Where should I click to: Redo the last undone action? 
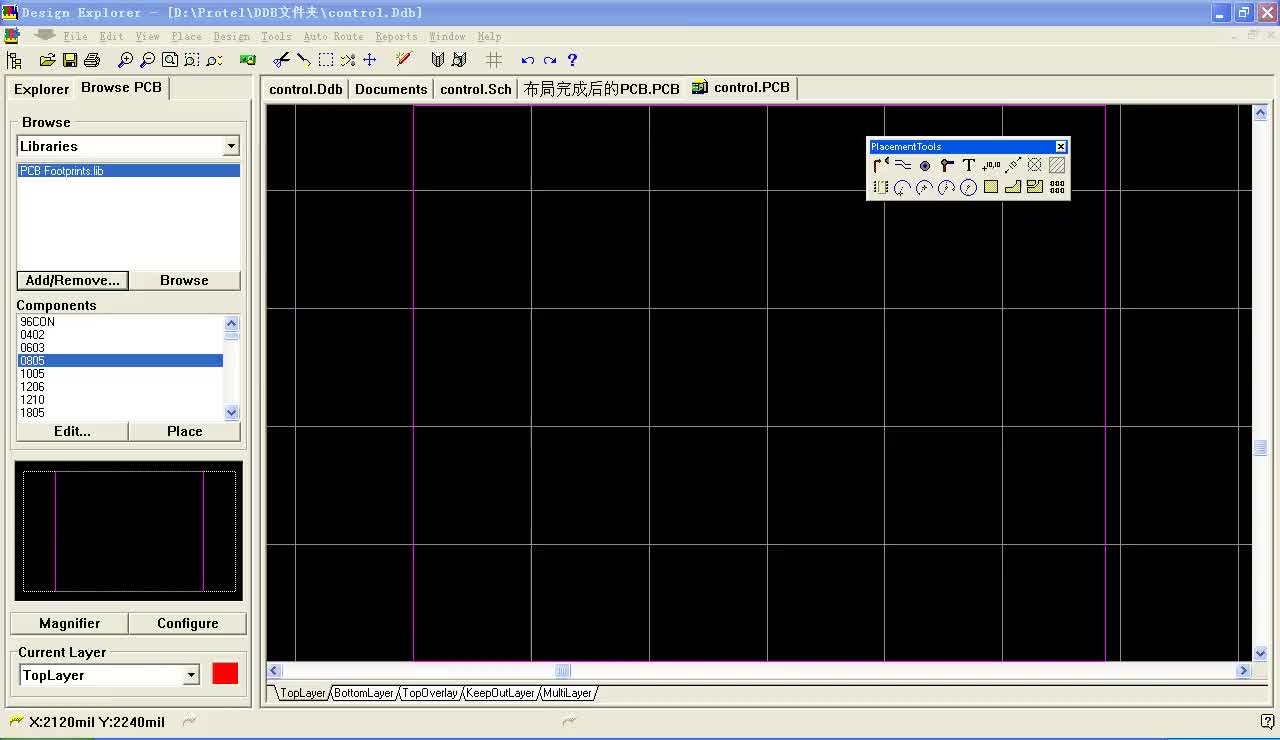(549, 60)
